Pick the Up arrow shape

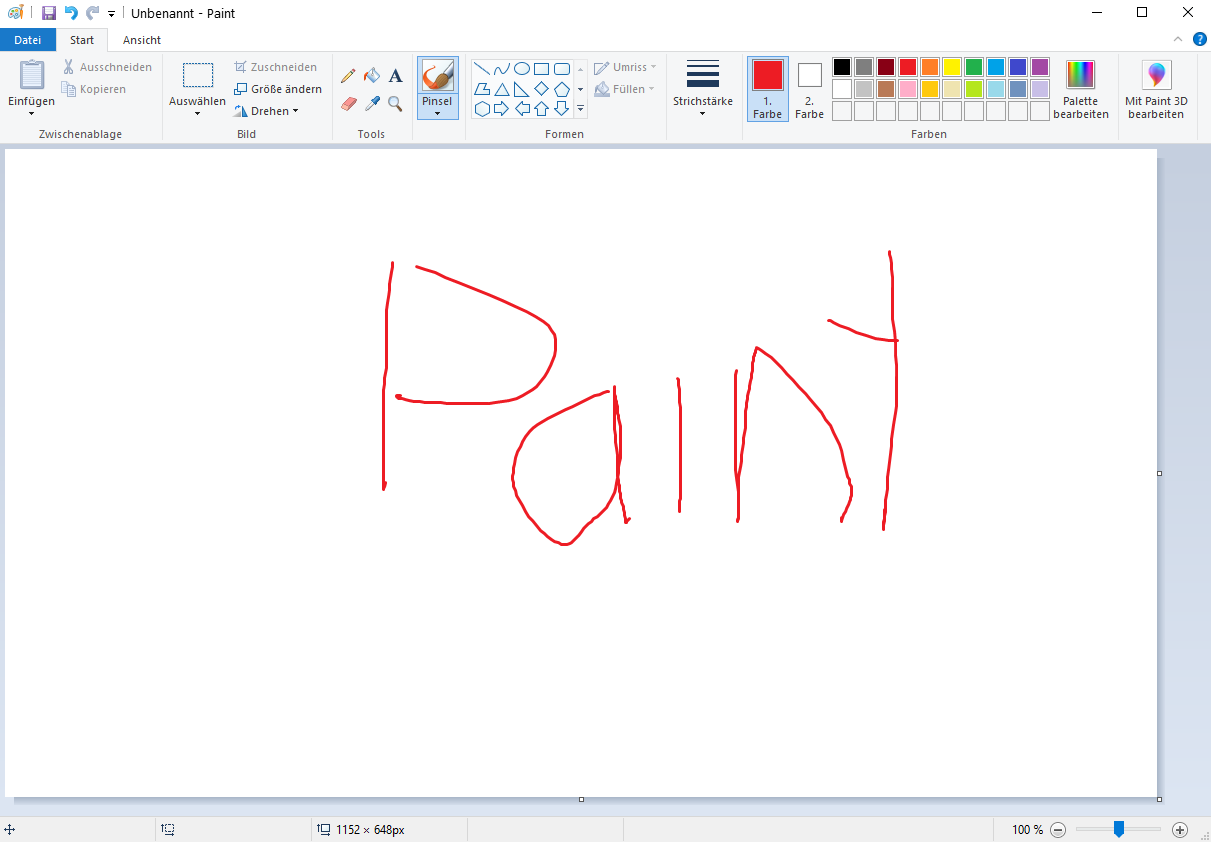tap(541, 109)
